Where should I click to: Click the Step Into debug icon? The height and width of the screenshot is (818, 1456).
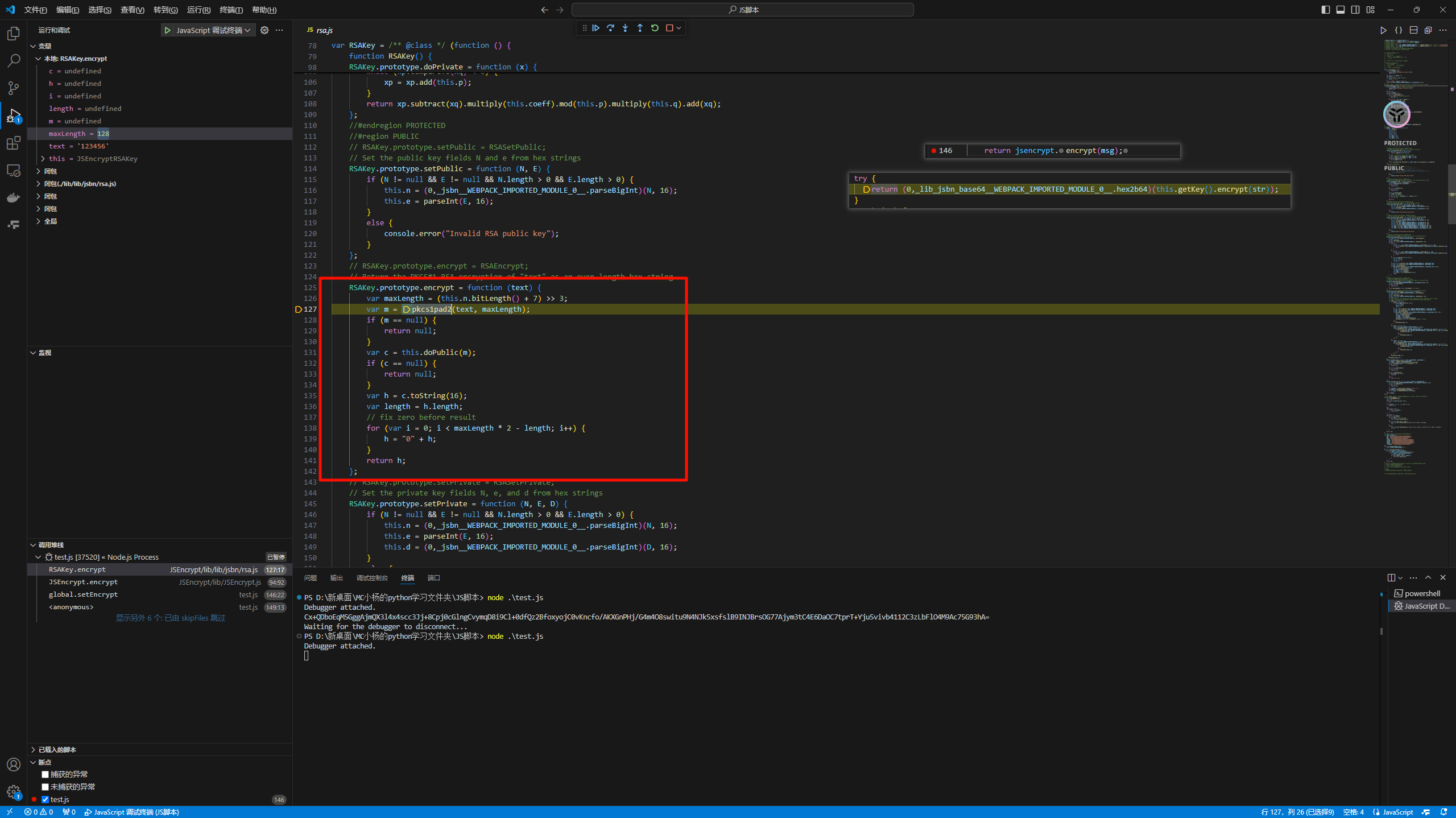625,28
